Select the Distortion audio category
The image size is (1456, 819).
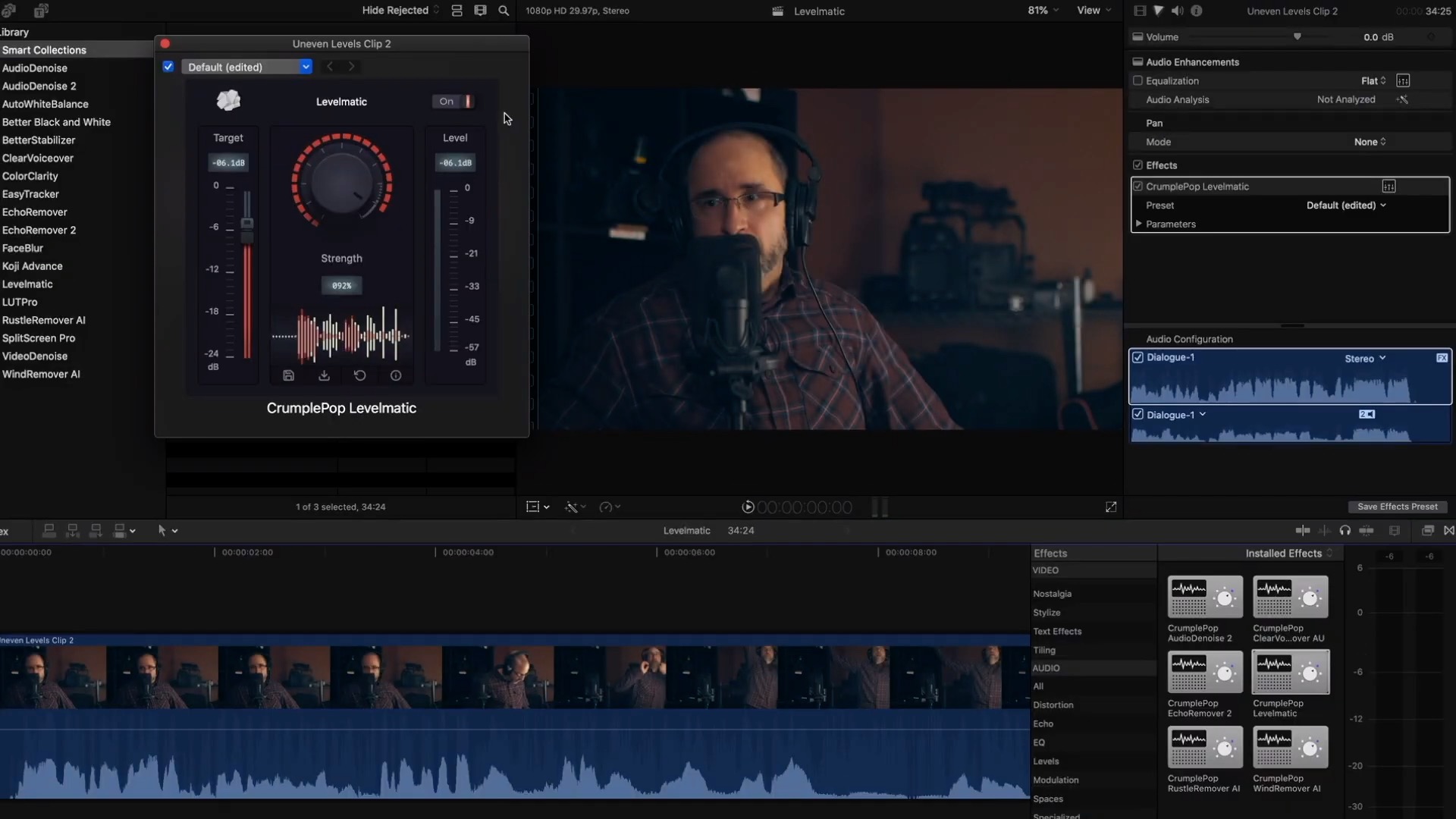click(1053, 705)
